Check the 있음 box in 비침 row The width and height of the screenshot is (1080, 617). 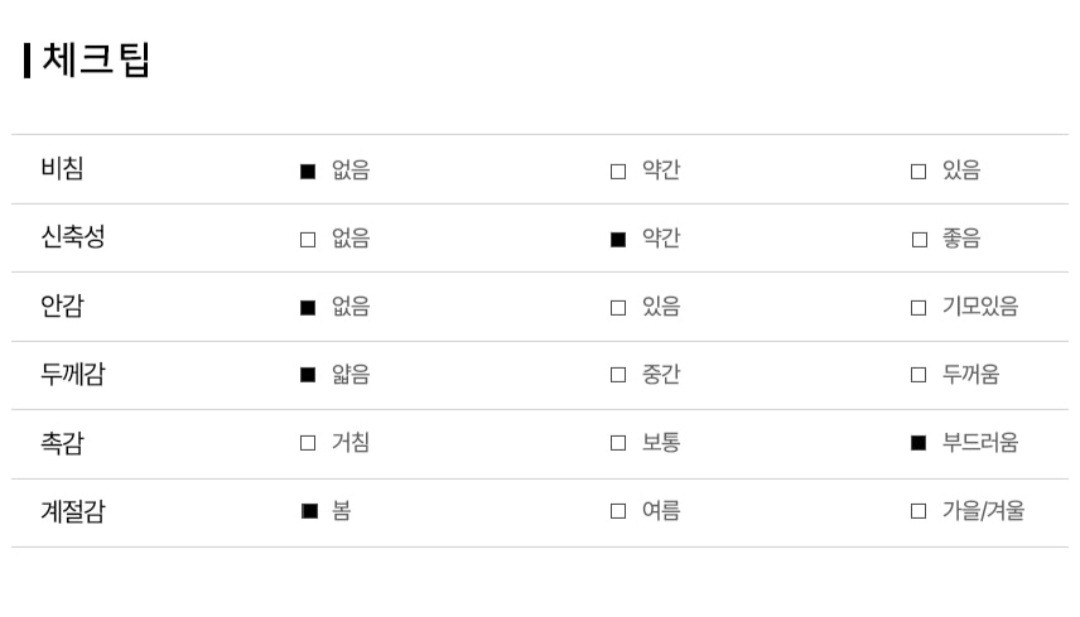click(918, 171)
